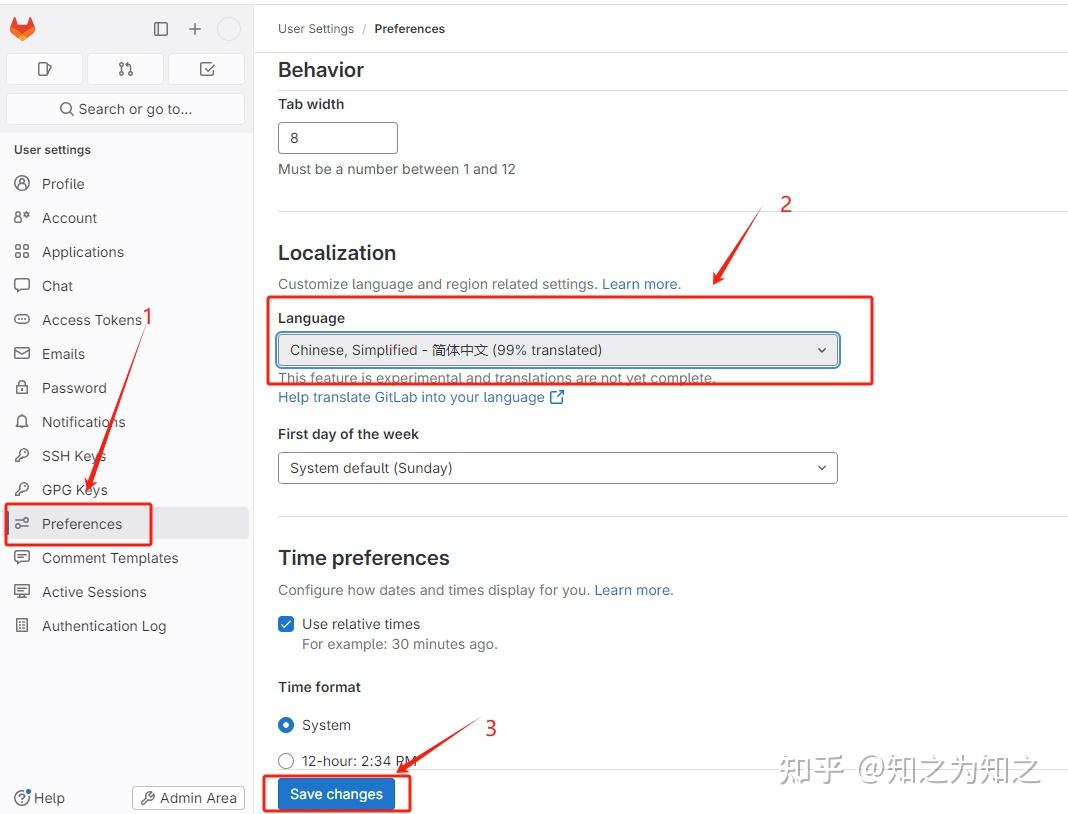This screenshot has width=1068, height=814.
Task: Click the plus create new icon
Action: click(x=195, y=29)
